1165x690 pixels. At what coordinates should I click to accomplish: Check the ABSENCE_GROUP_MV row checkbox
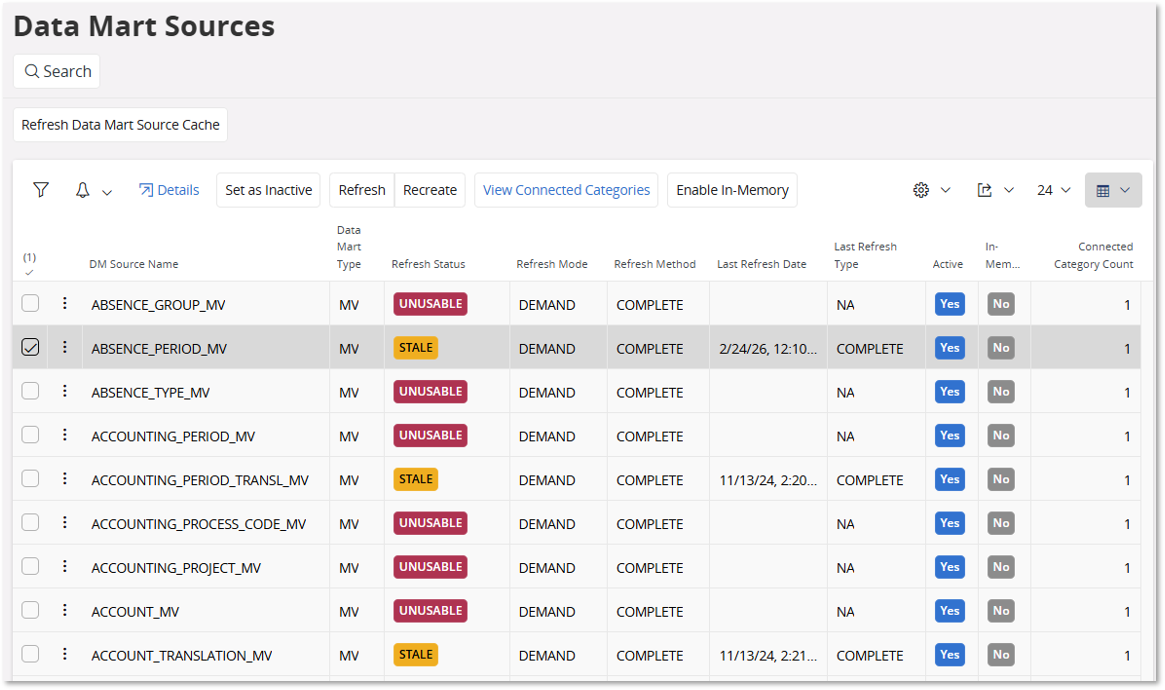pyautogui.click(x=30, y=303)
